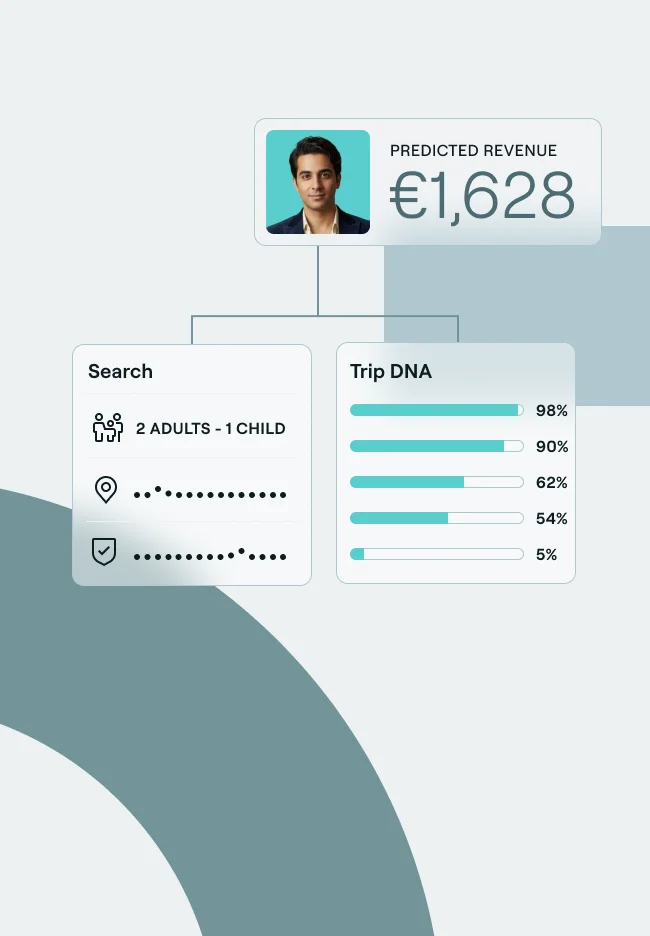Click the profile photo thumbnail

click(318, 182)
